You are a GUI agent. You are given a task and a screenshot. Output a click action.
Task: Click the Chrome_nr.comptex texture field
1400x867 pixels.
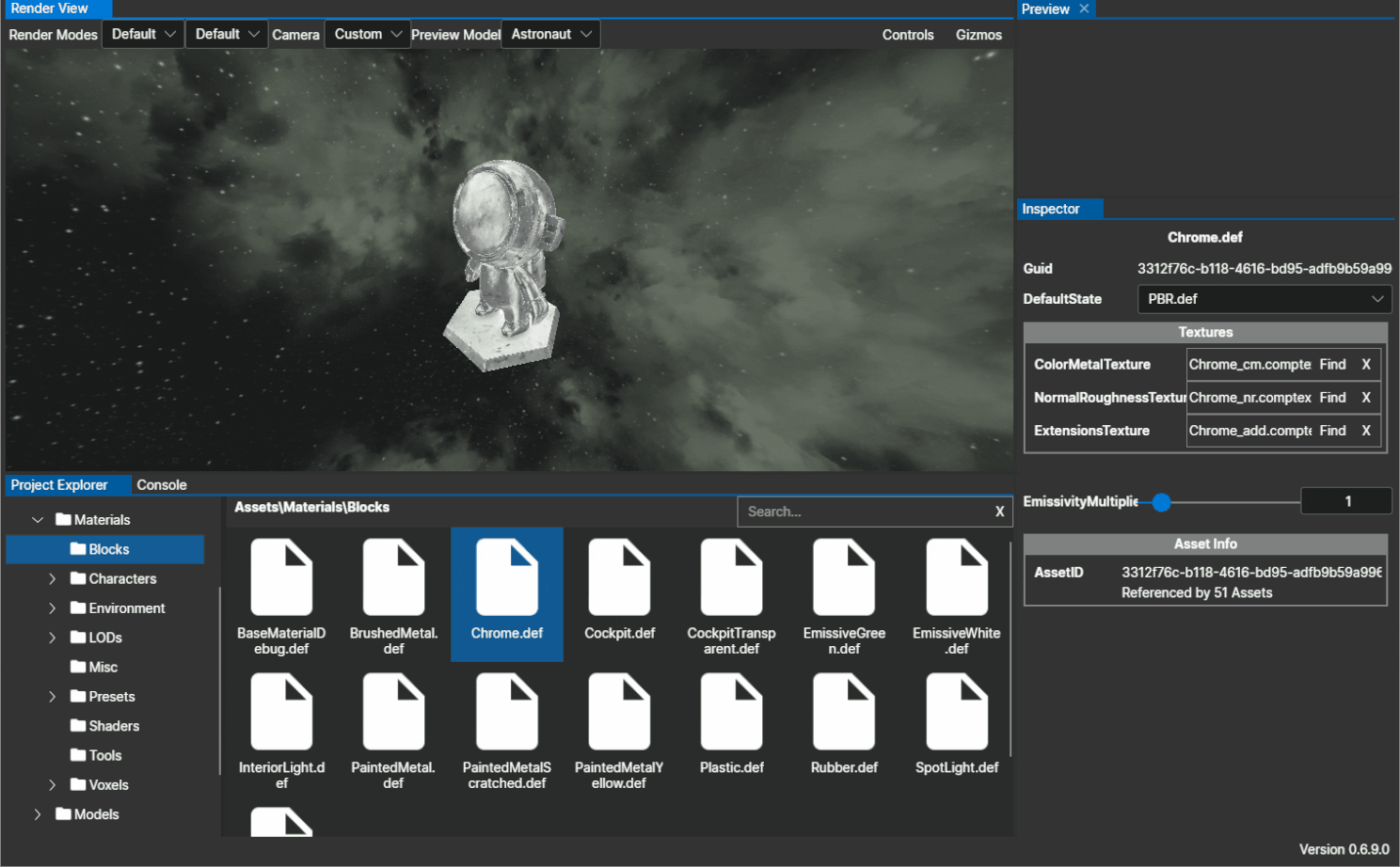click(1249, 398)
